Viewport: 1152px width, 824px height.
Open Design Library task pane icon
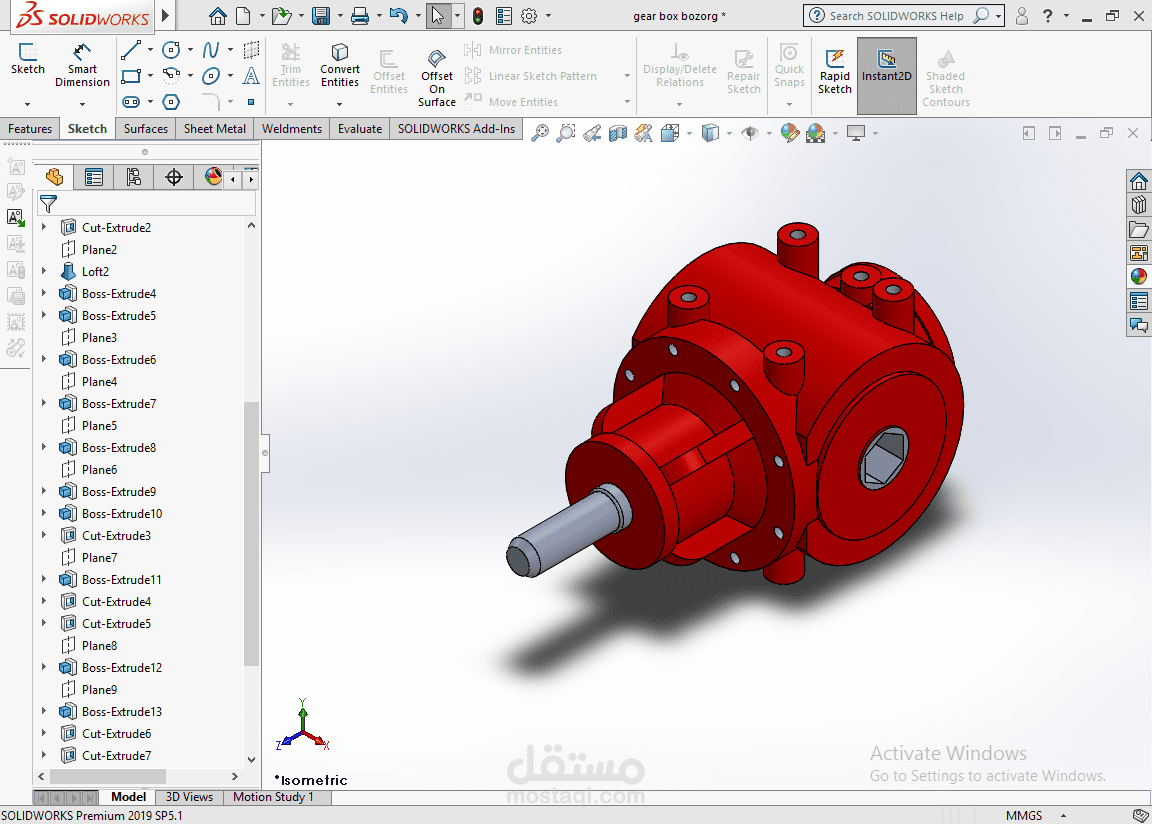tap(1139, 205)
